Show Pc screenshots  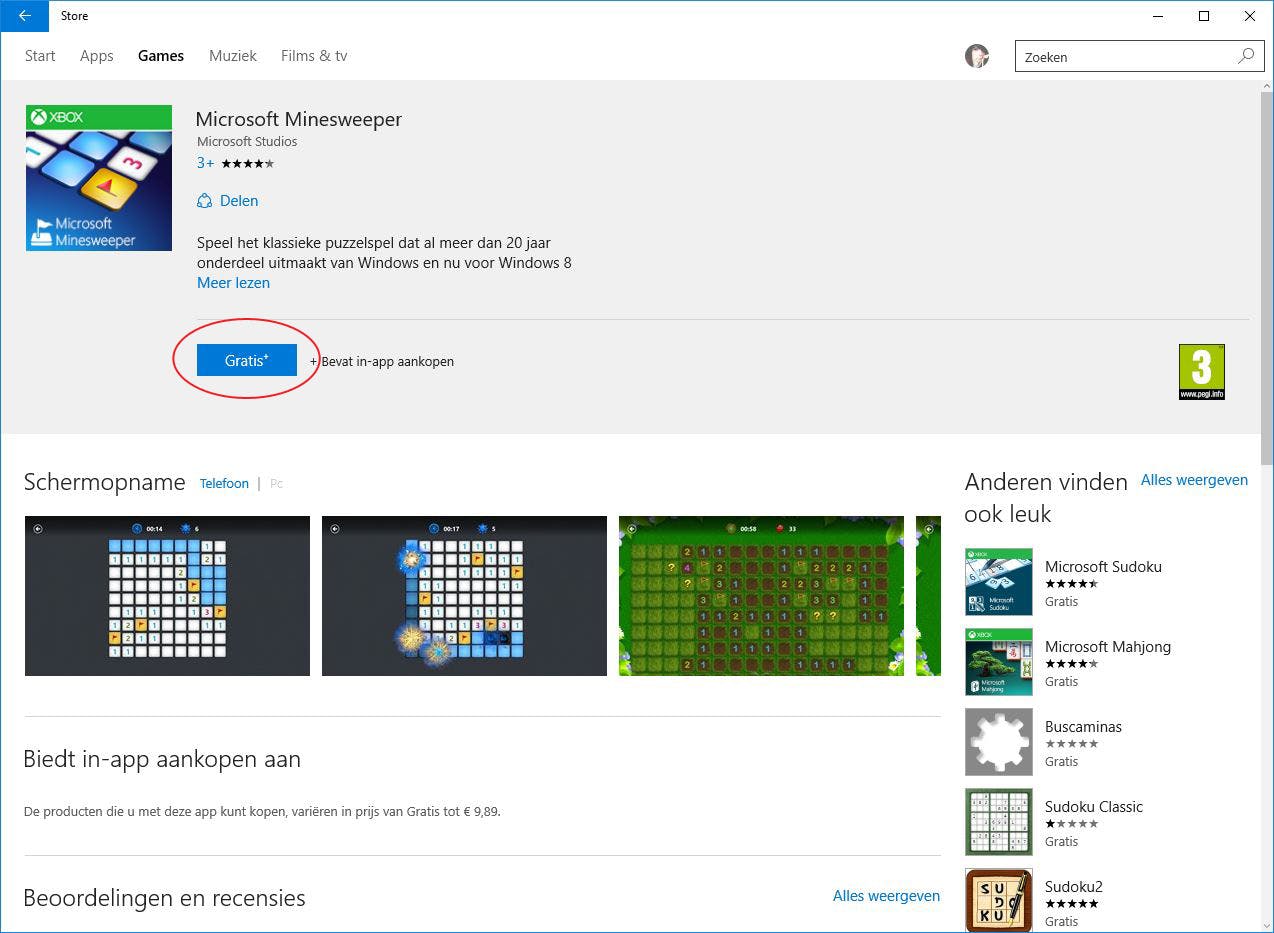276,483
